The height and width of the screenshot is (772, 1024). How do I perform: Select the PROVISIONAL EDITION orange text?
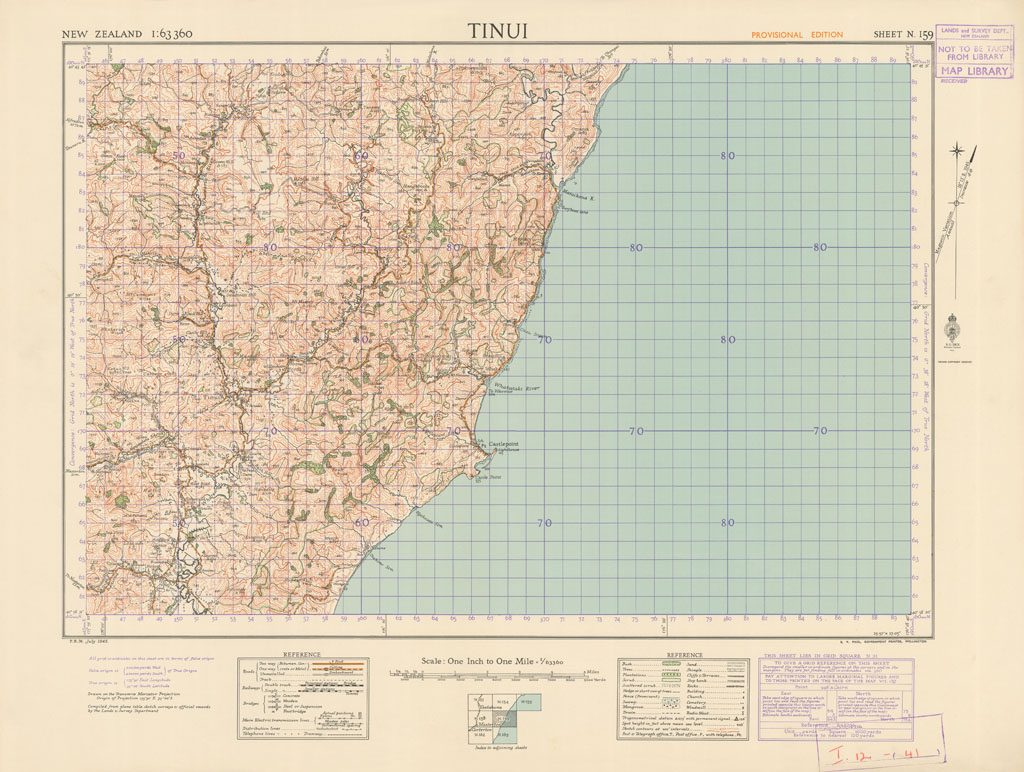797,35
